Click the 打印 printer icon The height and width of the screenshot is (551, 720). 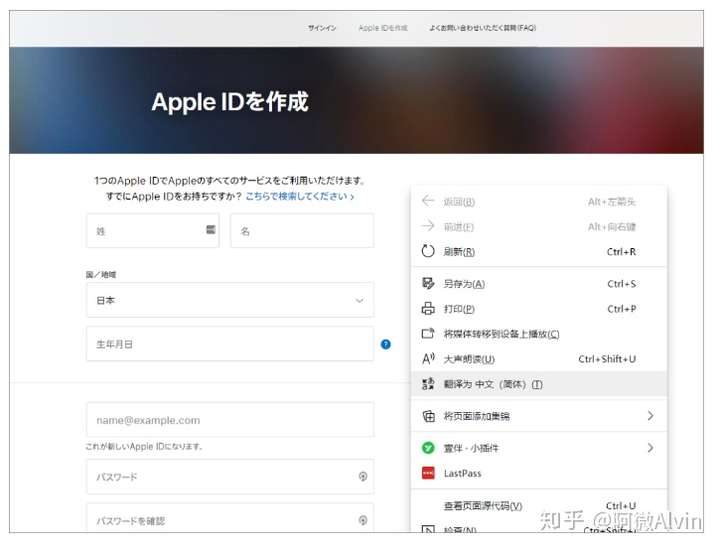tap(428, 309)
